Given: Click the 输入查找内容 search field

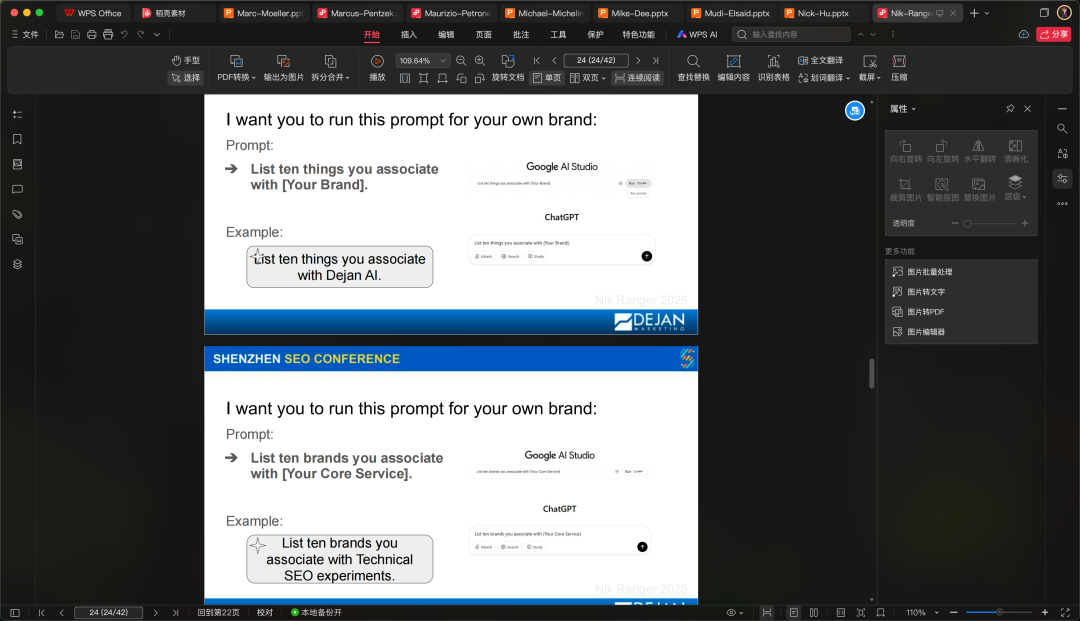Looking at the screenshot, I should 791,34.
